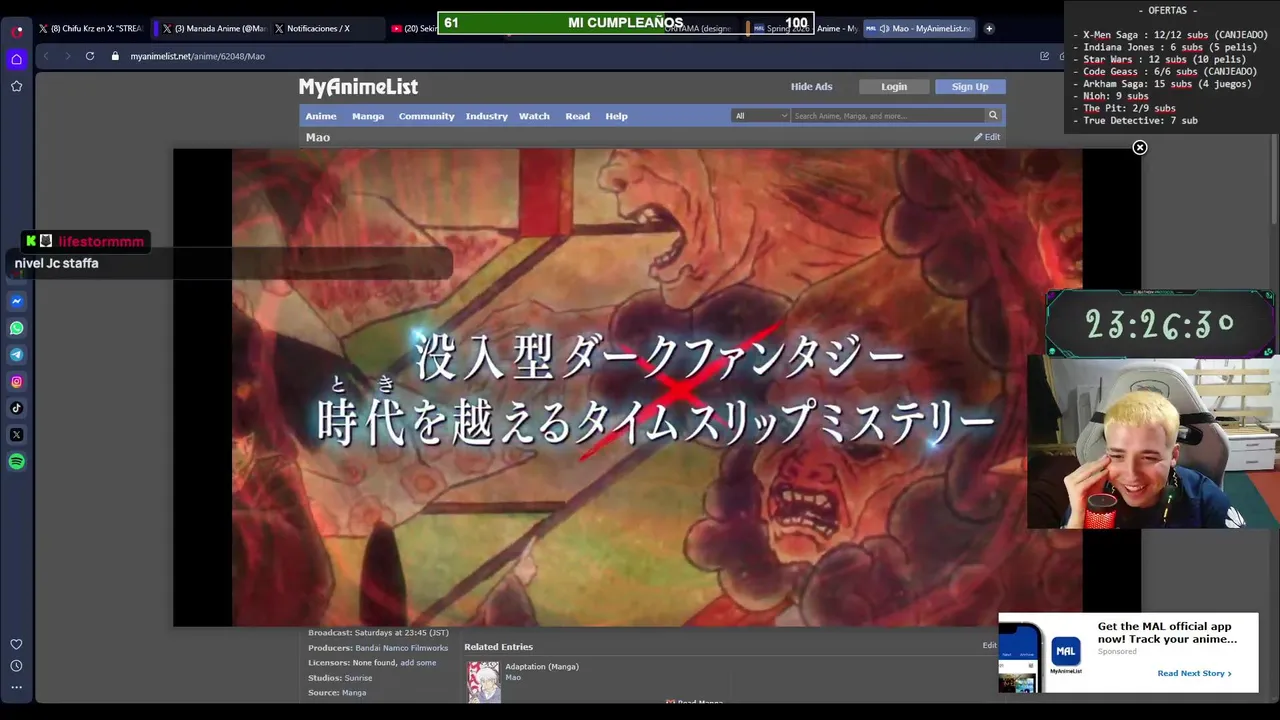The width and height of the screenshot is (1280, 720).
Task: Click the 'lifestormmm' chat username
Action: [x=101, y=241]
